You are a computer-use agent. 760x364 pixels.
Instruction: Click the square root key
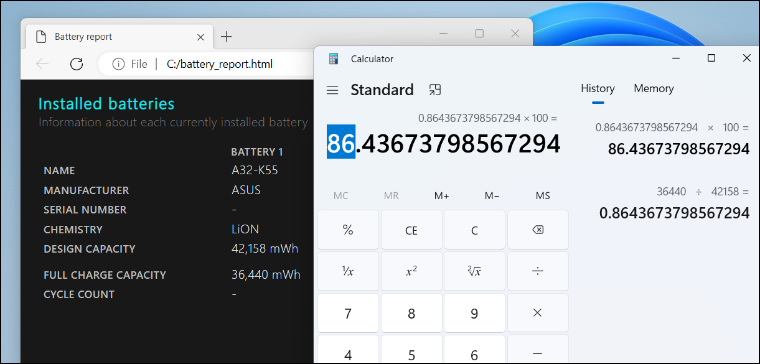click(475, 271)
